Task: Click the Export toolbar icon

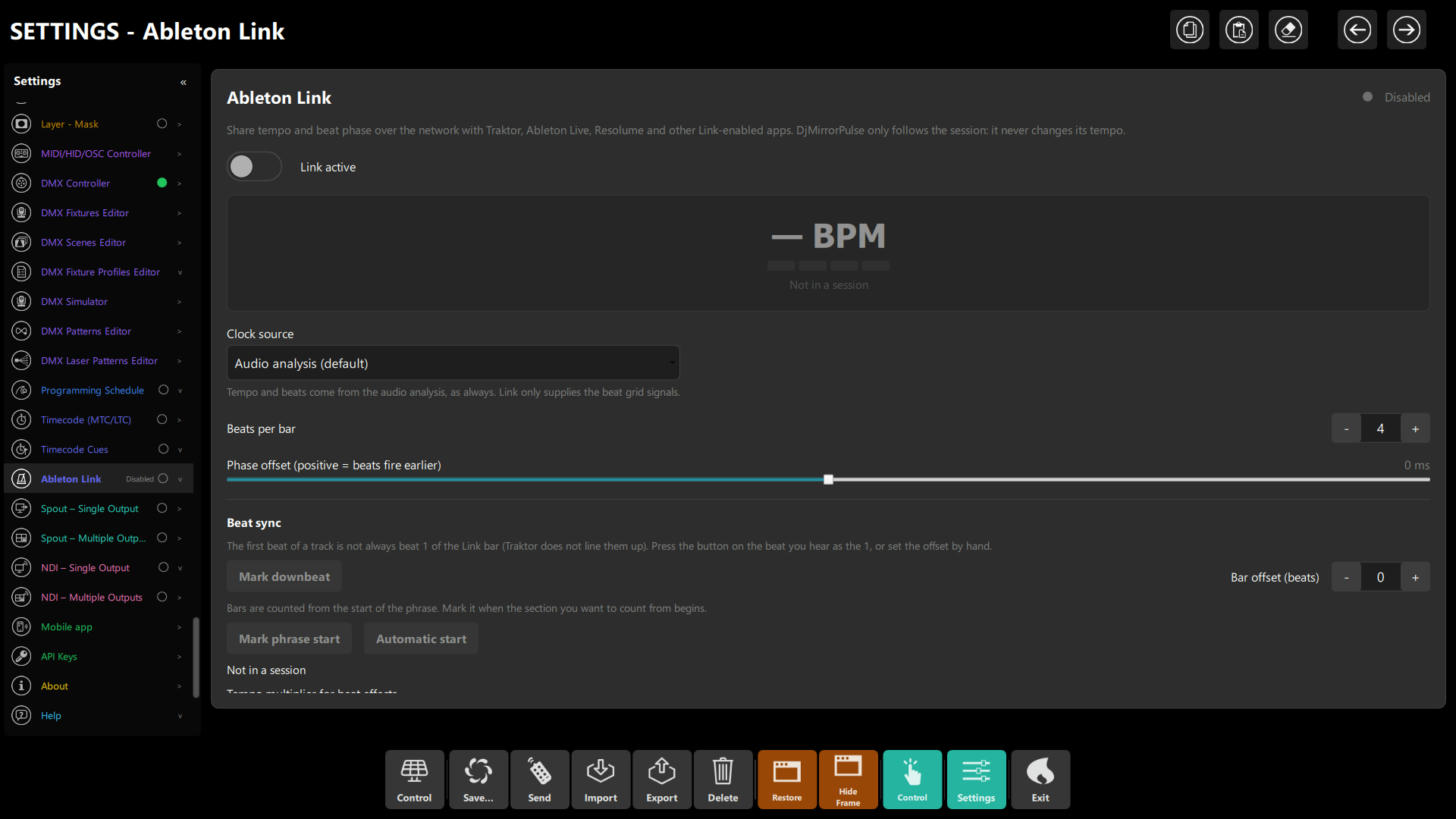Action: tap(661, 780)
